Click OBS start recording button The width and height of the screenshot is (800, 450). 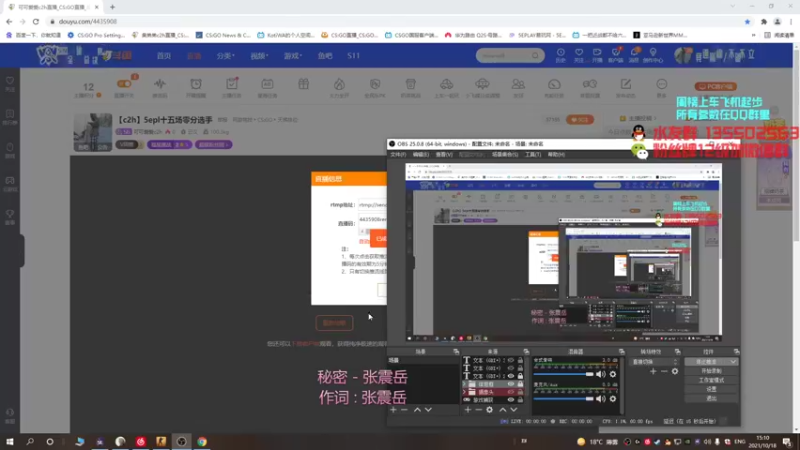tap(711, 371)
